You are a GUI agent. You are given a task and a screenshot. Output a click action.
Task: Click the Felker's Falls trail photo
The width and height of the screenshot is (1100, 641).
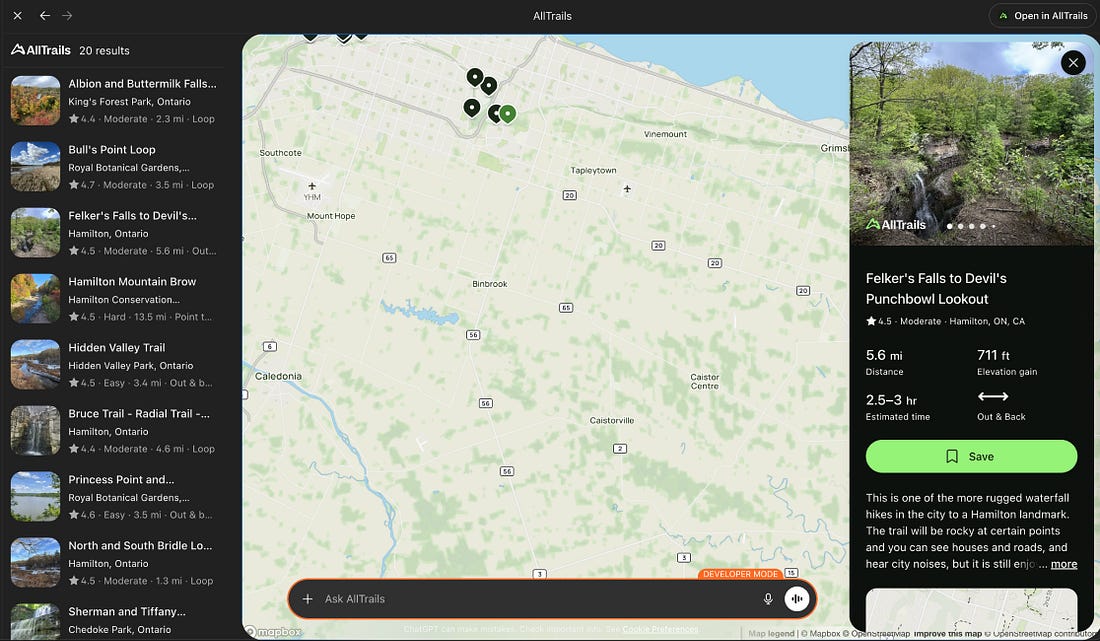coord(971,143)
